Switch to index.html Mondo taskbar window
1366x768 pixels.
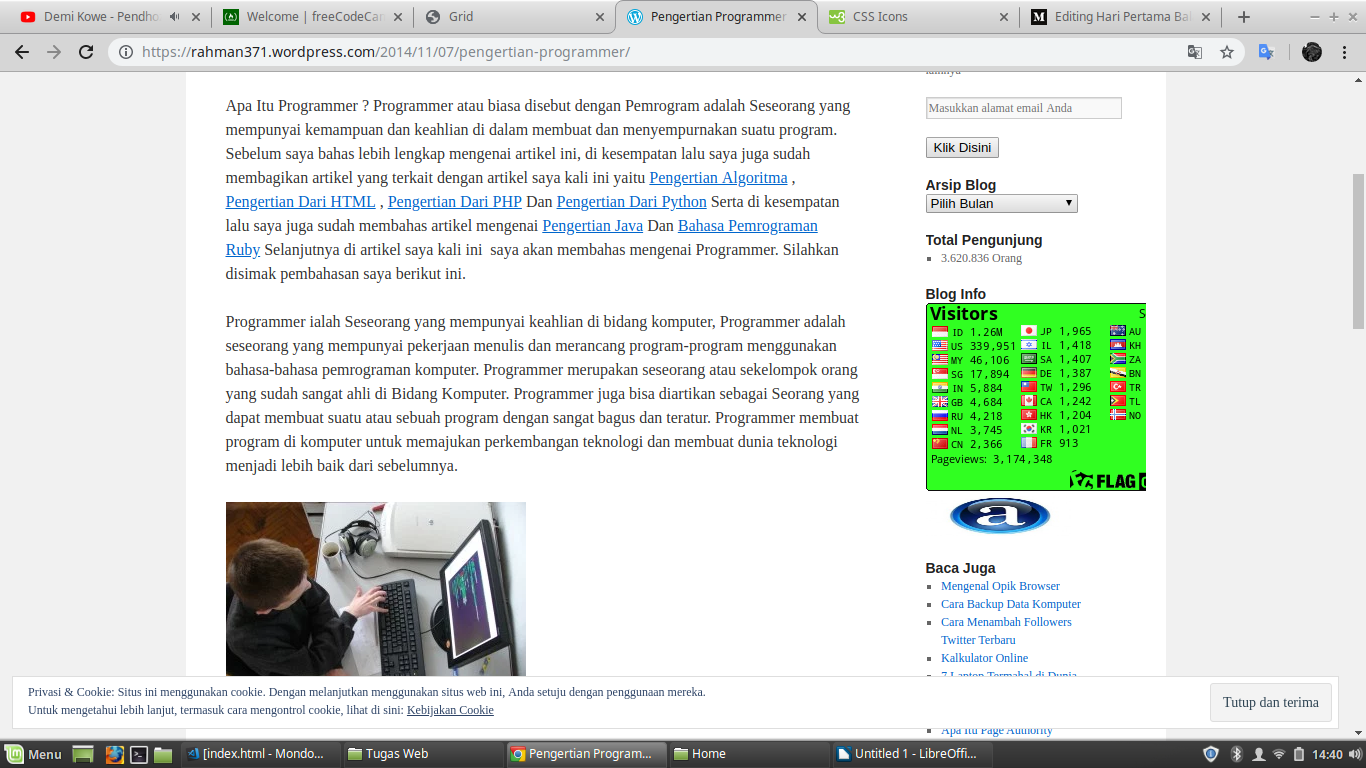click(x=263, y=754)
